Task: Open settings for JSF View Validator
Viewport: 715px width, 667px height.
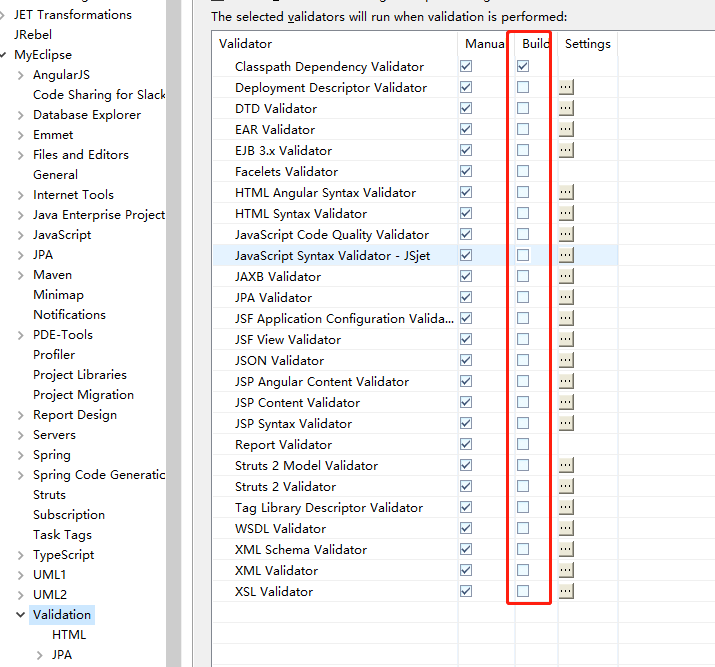Action: 566,339
